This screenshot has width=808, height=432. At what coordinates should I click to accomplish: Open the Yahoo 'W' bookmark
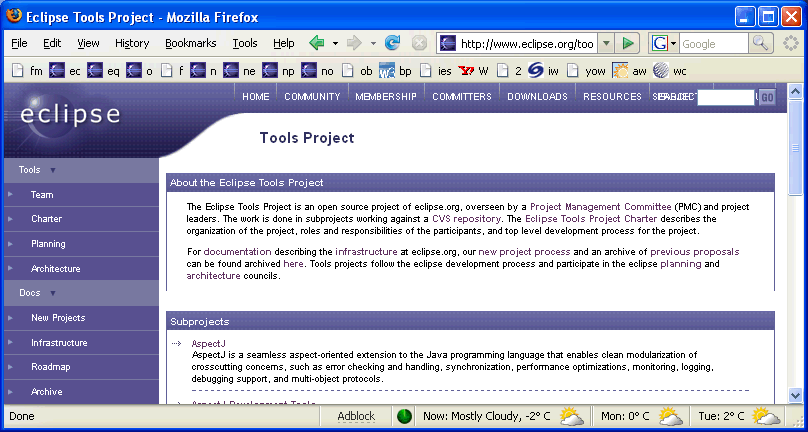pyautogui.click(x=473, y=71)
